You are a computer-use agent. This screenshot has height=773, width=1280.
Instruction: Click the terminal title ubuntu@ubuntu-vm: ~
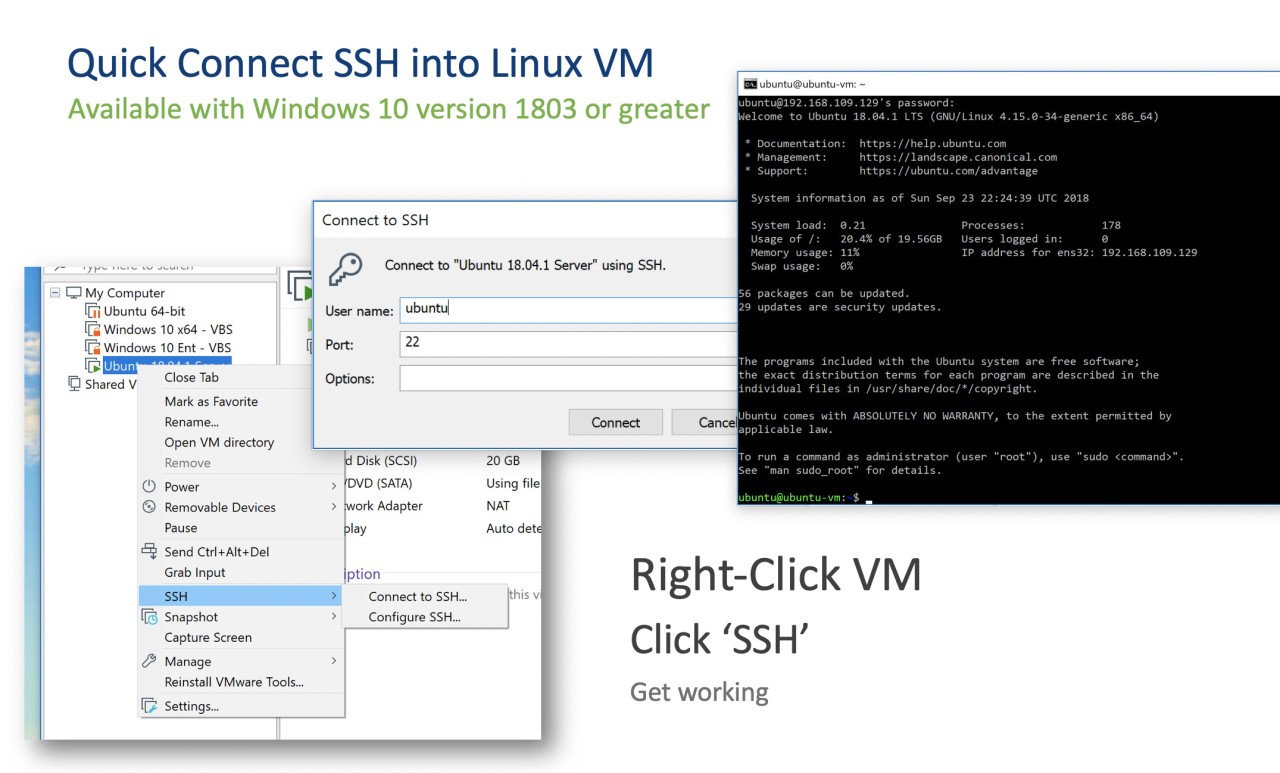pos(812,84)
